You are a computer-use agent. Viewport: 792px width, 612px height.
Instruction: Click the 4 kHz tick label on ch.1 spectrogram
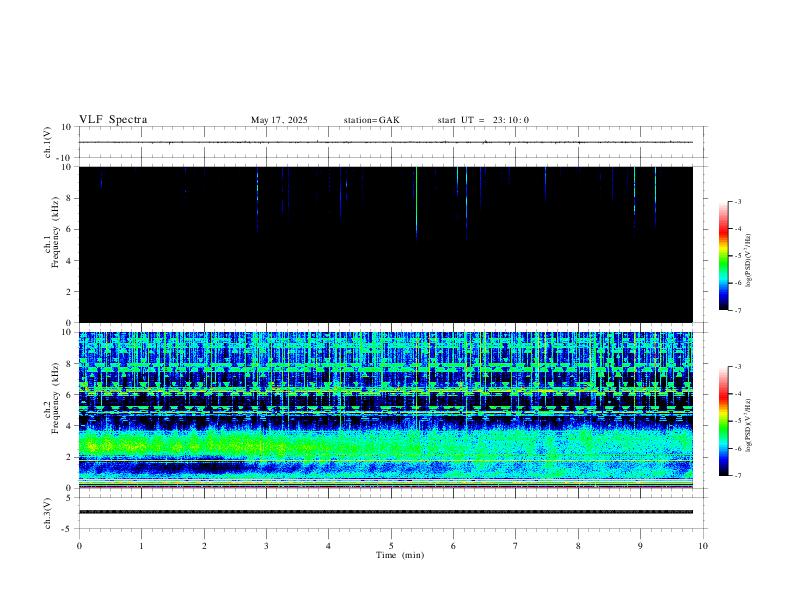click(x=70, y=261)
